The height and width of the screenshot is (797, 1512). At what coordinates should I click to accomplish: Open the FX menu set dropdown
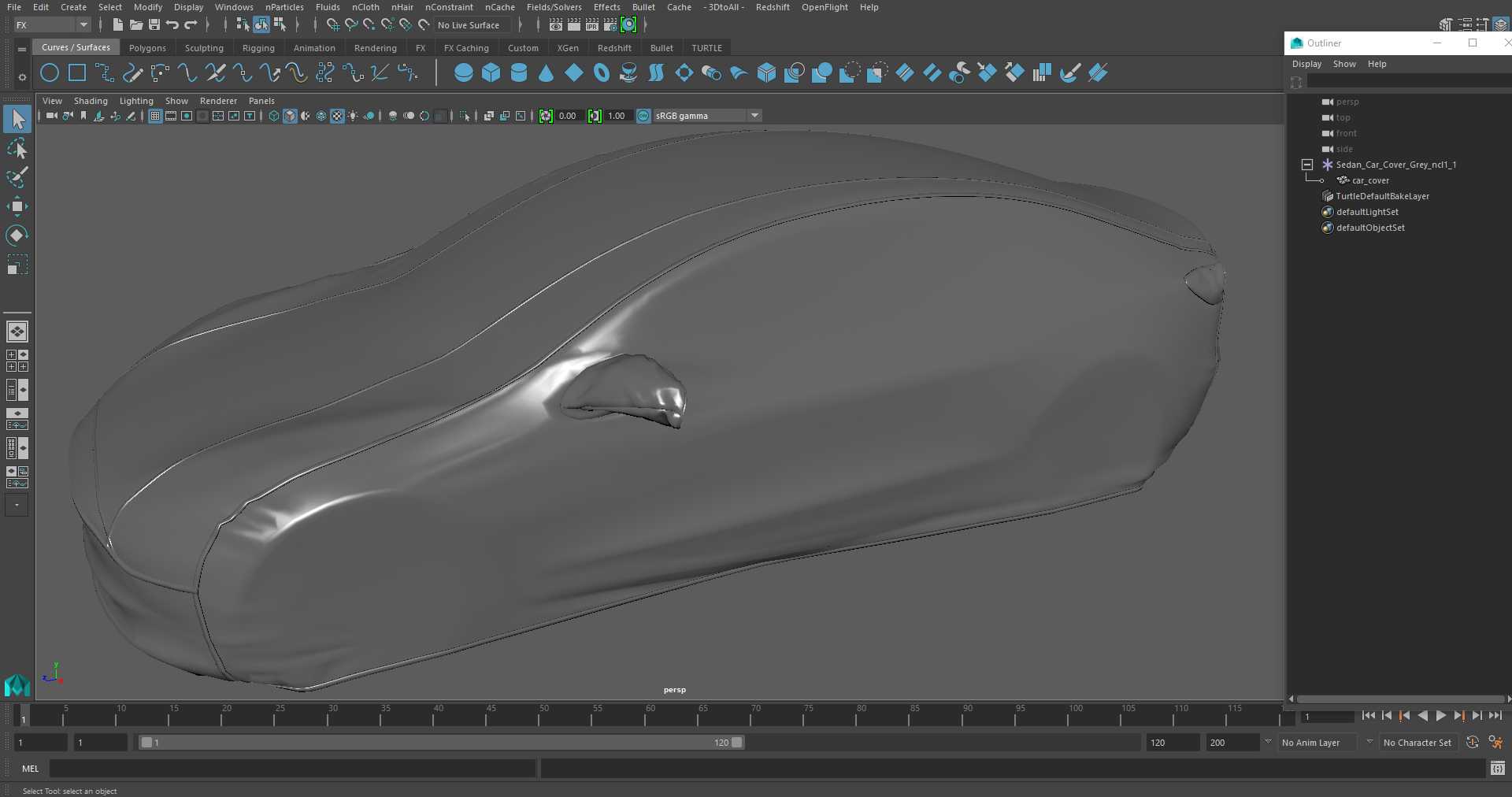point(53,25)
